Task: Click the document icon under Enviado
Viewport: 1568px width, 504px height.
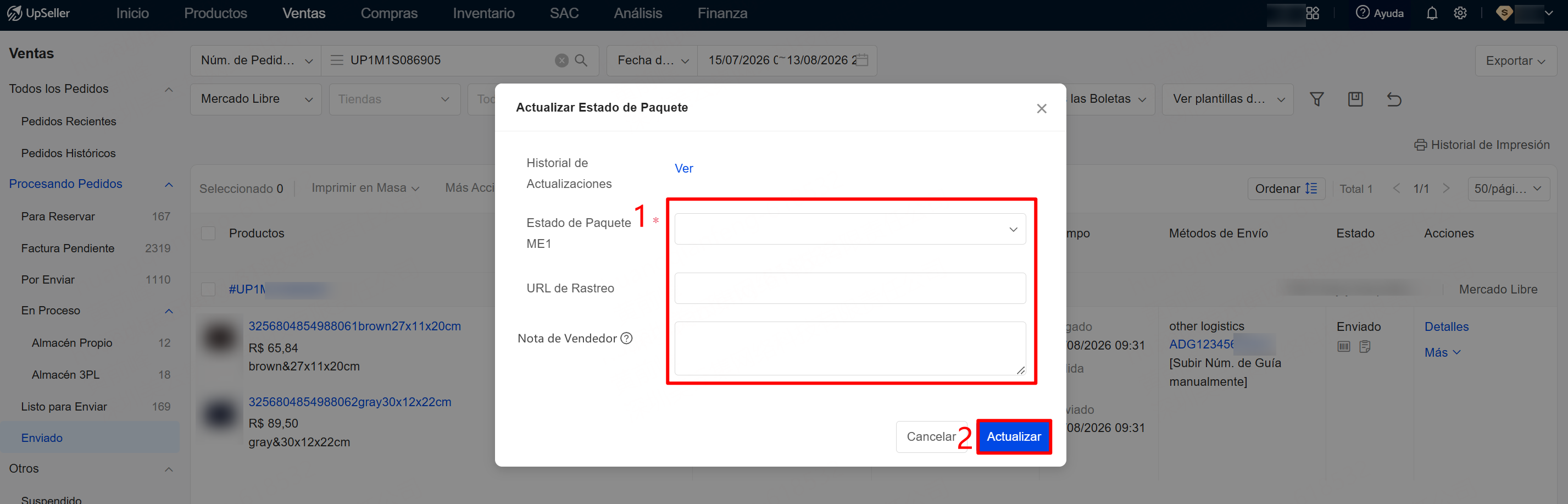Action: tap(1365, 346)
